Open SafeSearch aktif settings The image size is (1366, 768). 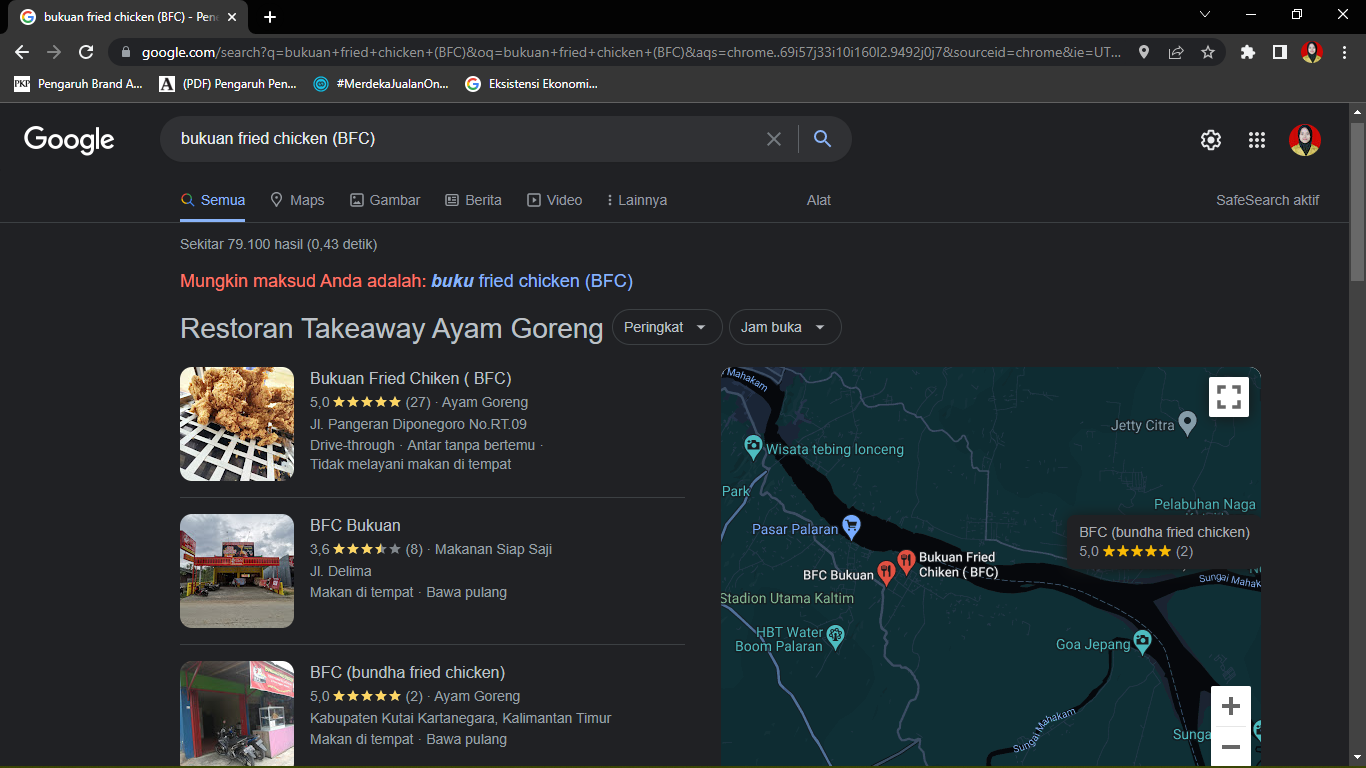[x=1267, y=200]
